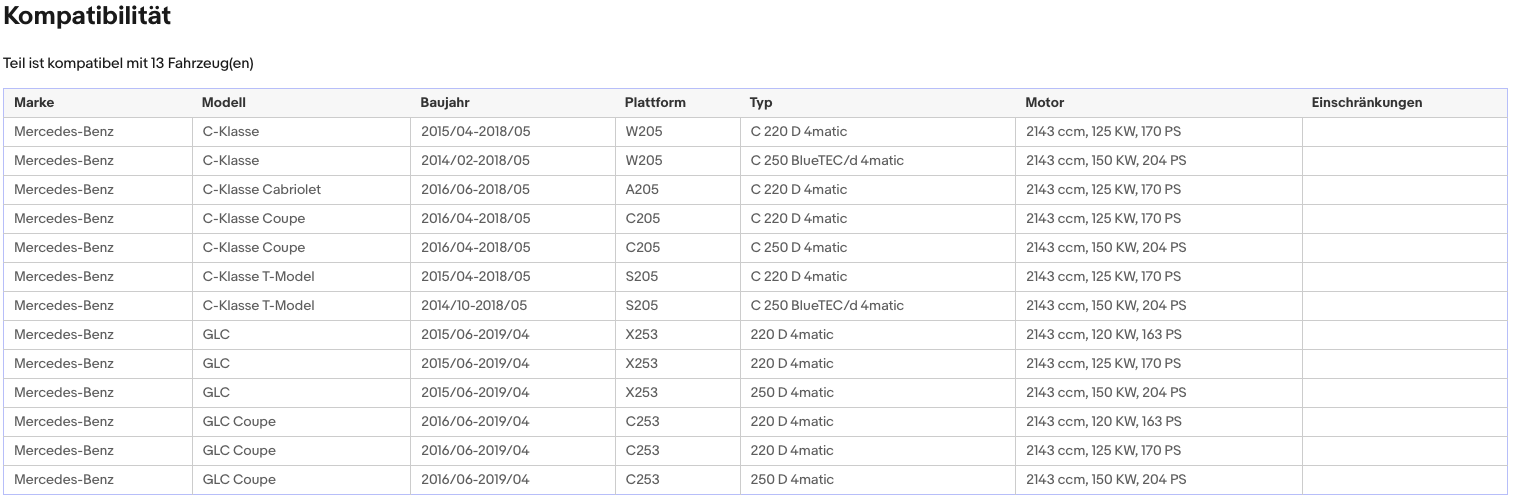Select the A205 platform cell

click(642, 190)
